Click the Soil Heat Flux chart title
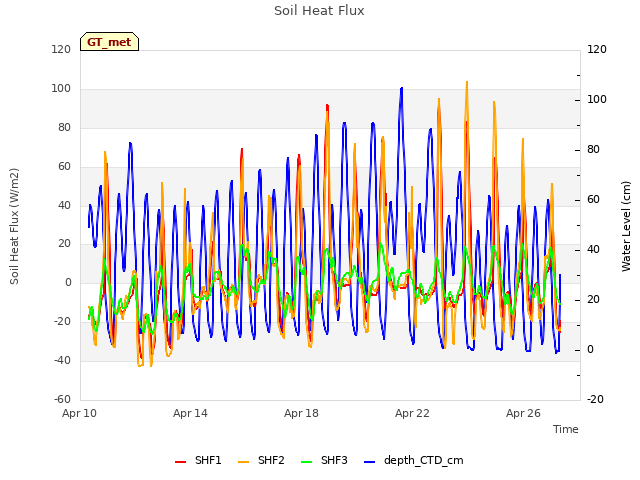The height and width of the screenshot is (480, 640). click(x=319, y=11)
